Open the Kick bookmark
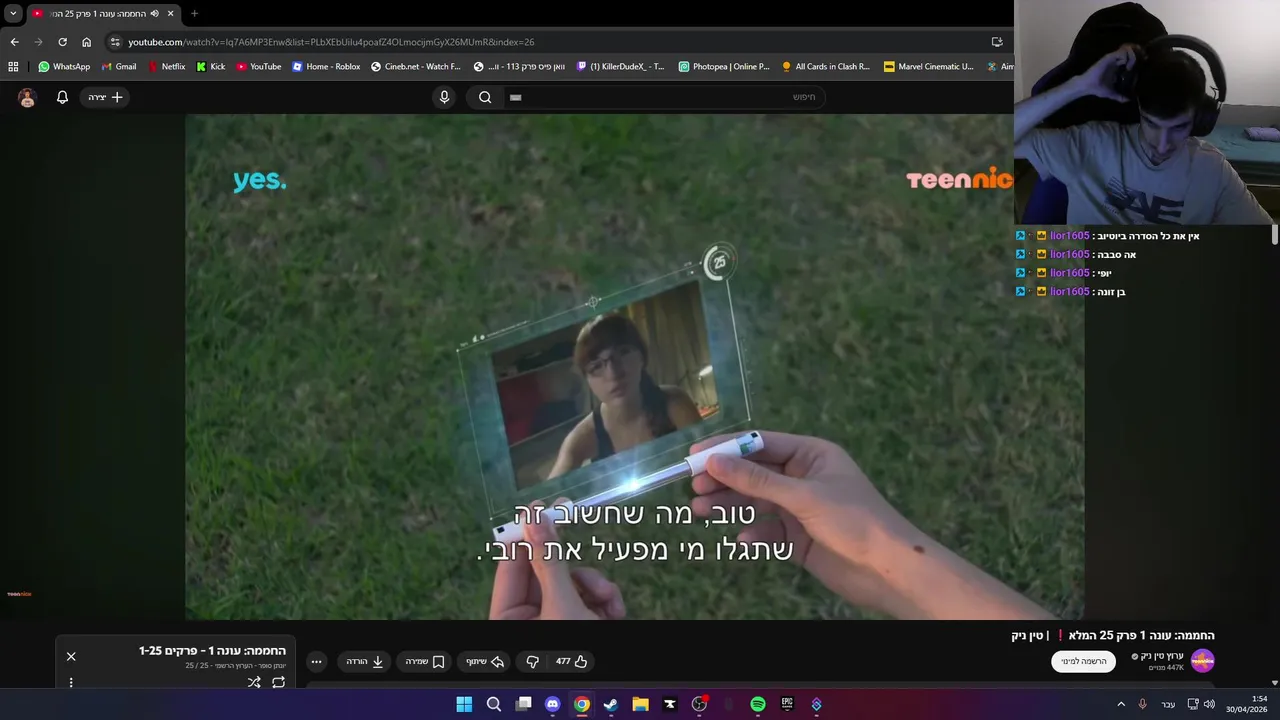The height and width of the screenshot is (720, 1280). coord(211,67)
